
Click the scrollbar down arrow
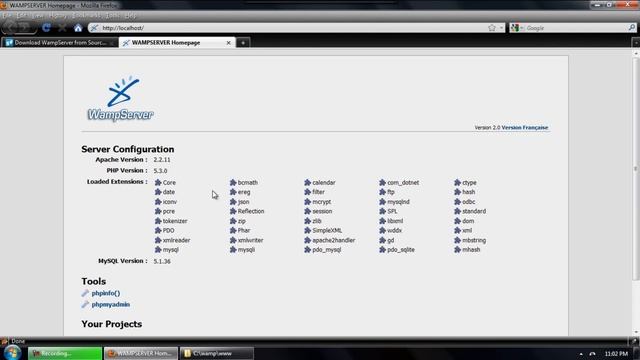coord(636,333)
